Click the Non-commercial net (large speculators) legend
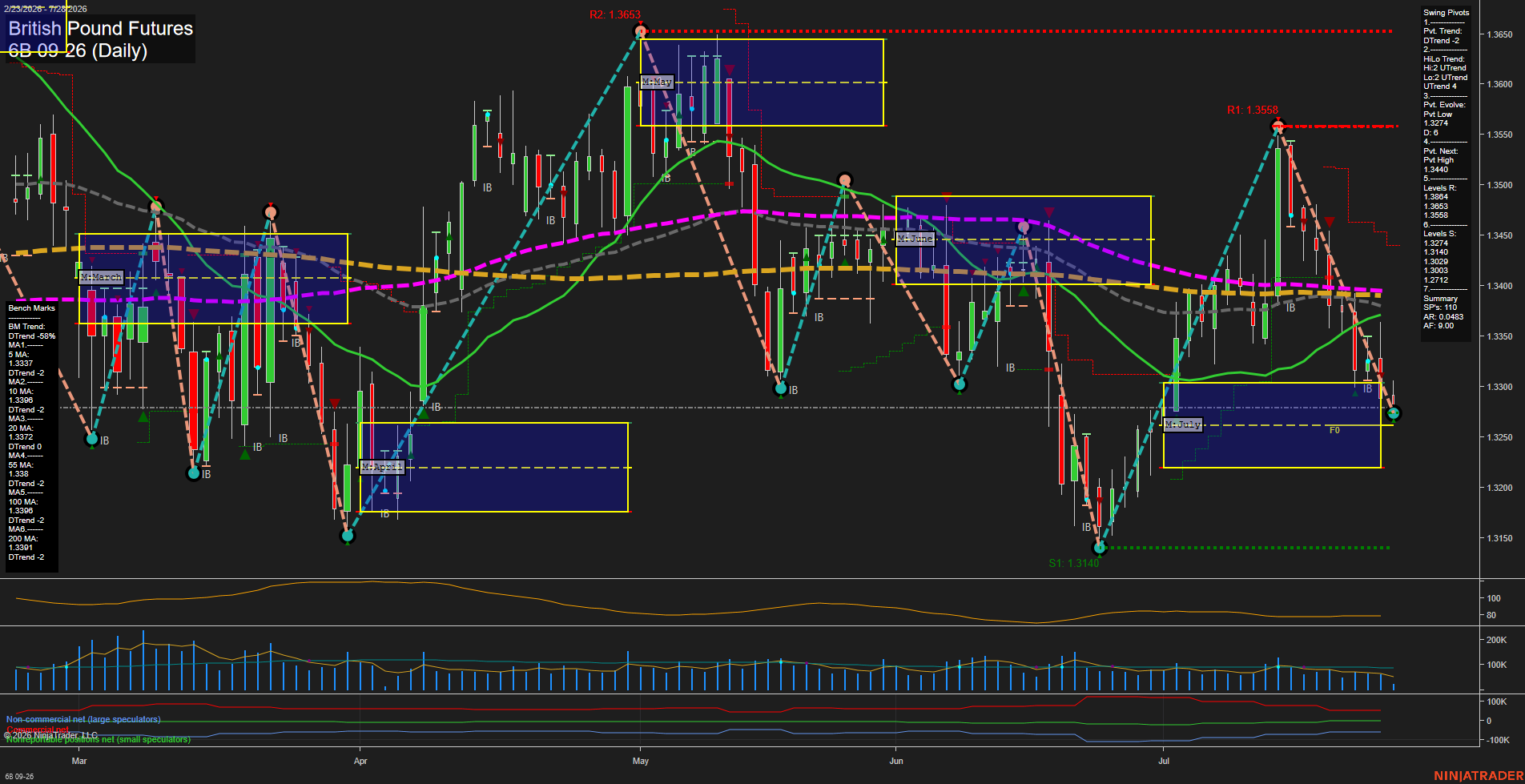 click(x=83, y=719)
